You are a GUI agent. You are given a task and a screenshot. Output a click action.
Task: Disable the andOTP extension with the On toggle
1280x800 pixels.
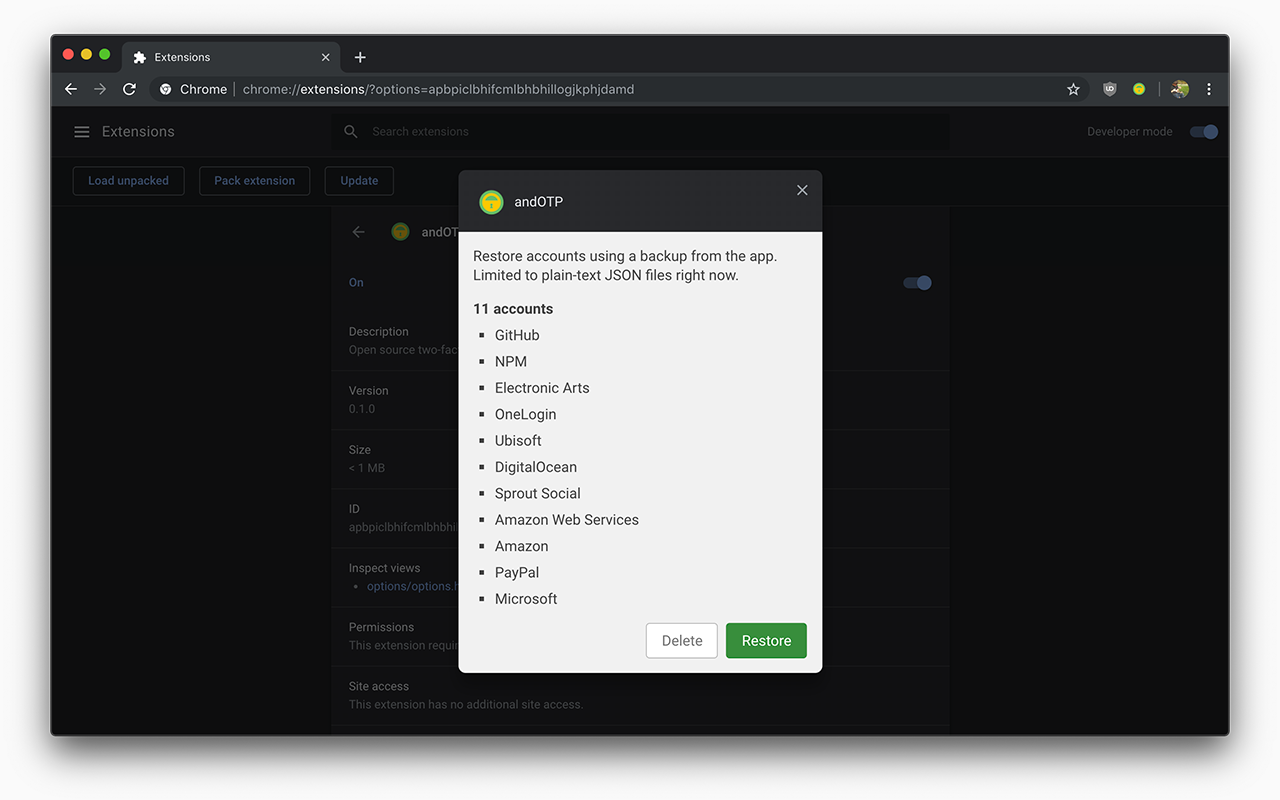917,282
